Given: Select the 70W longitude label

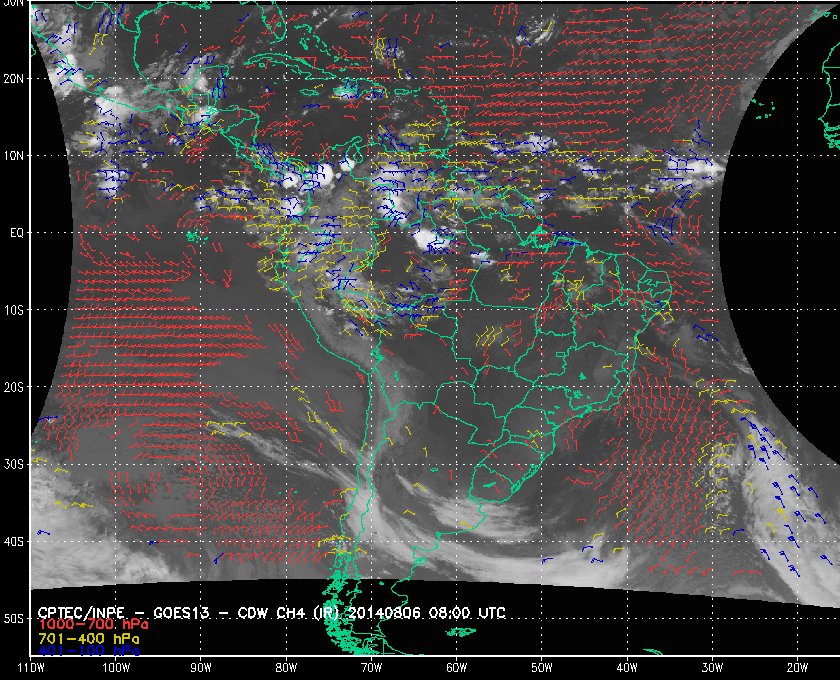Looking at the screenshot, I should pyautogui.click(x=371, y=668).
